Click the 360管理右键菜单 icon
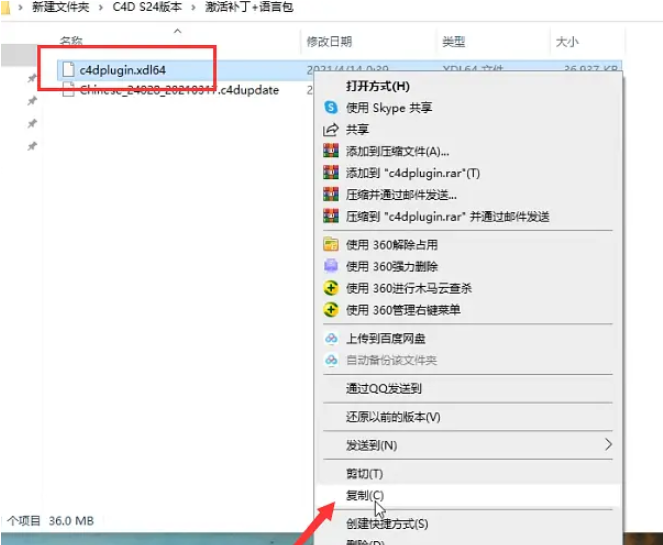 [331, 309]
